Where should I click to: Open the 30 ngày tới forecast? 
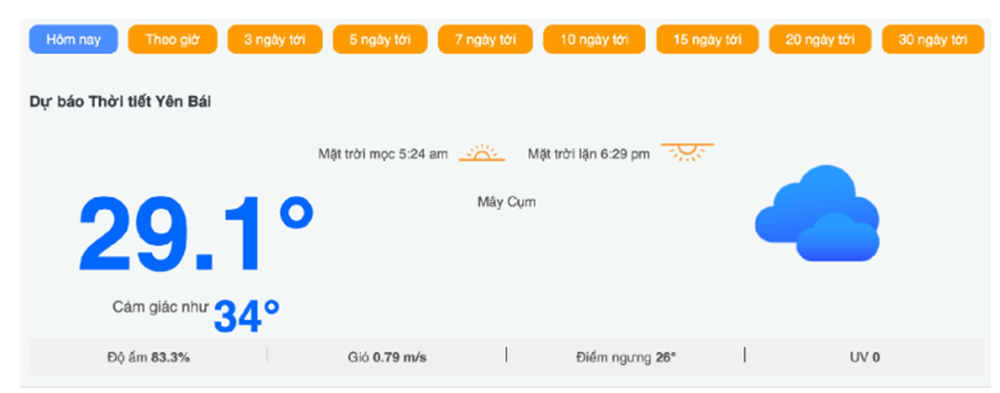(933, 40)
